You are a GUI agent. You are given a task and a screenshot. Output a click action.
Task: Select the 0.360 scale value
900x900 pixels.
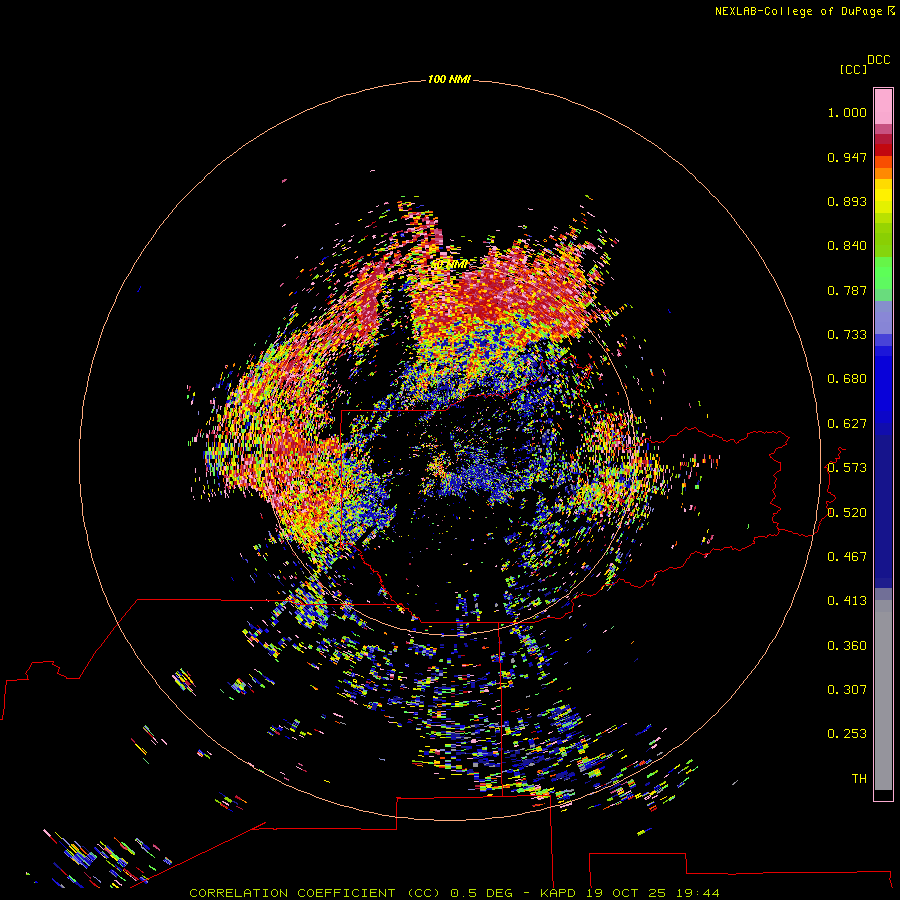click(x=847, y=646)
